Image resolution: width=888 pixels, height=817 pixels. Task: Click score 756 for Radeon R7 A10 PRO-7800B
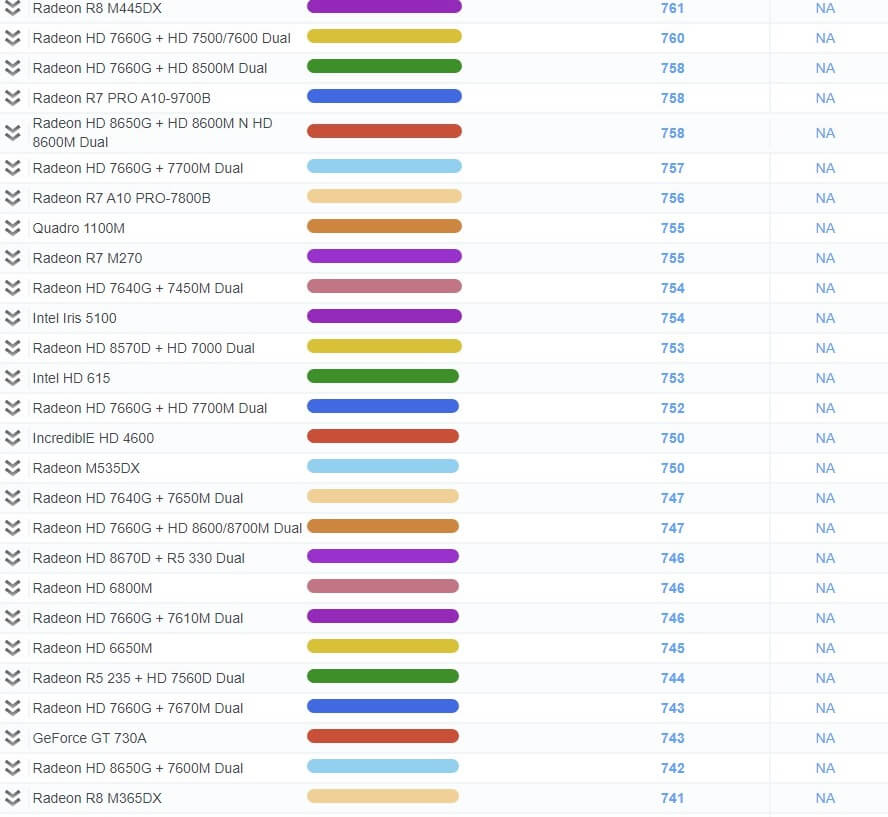[x=672, y=199]
